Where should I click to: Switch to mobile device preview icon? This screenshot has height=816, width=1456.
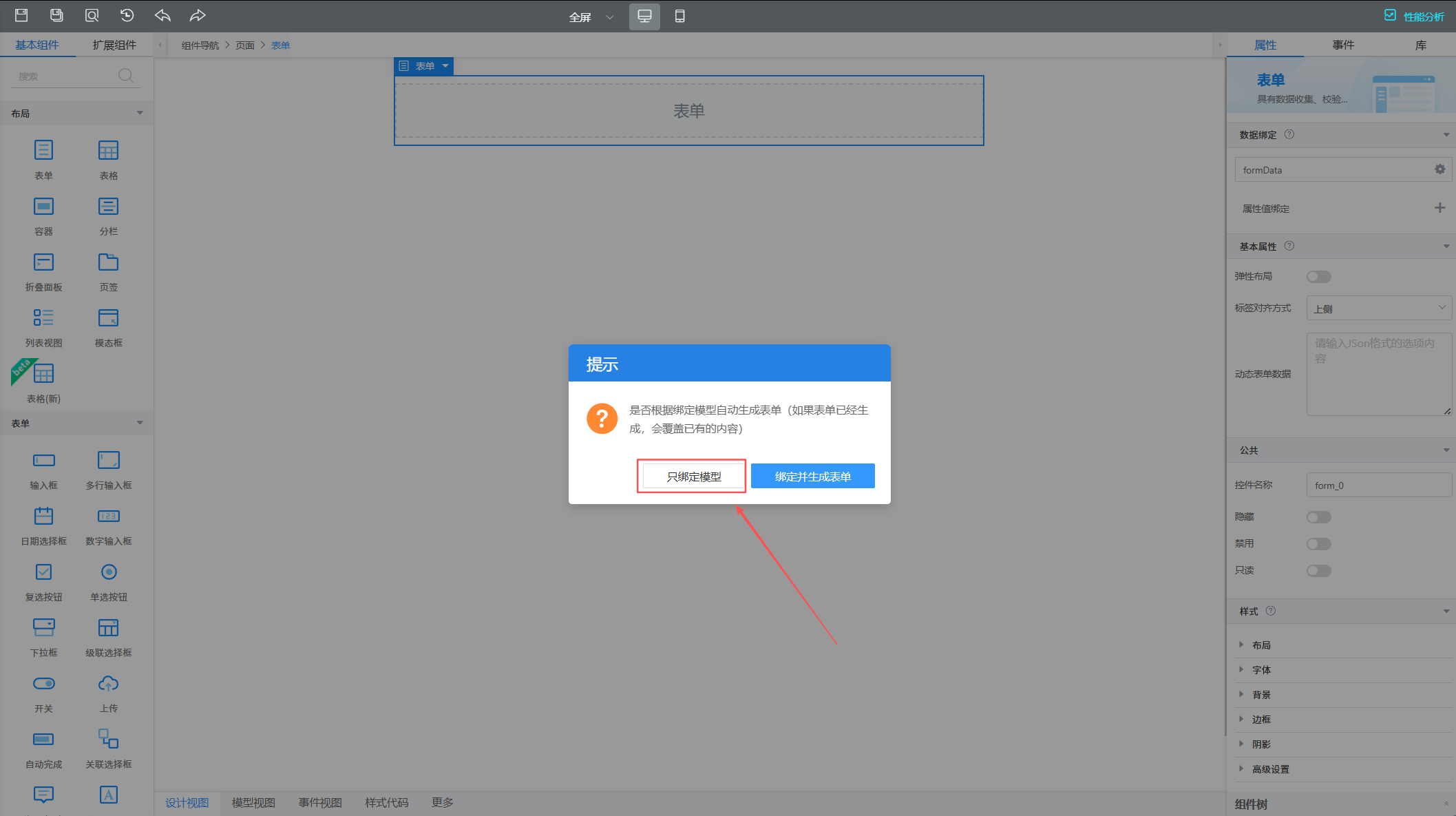click(679, 16)
